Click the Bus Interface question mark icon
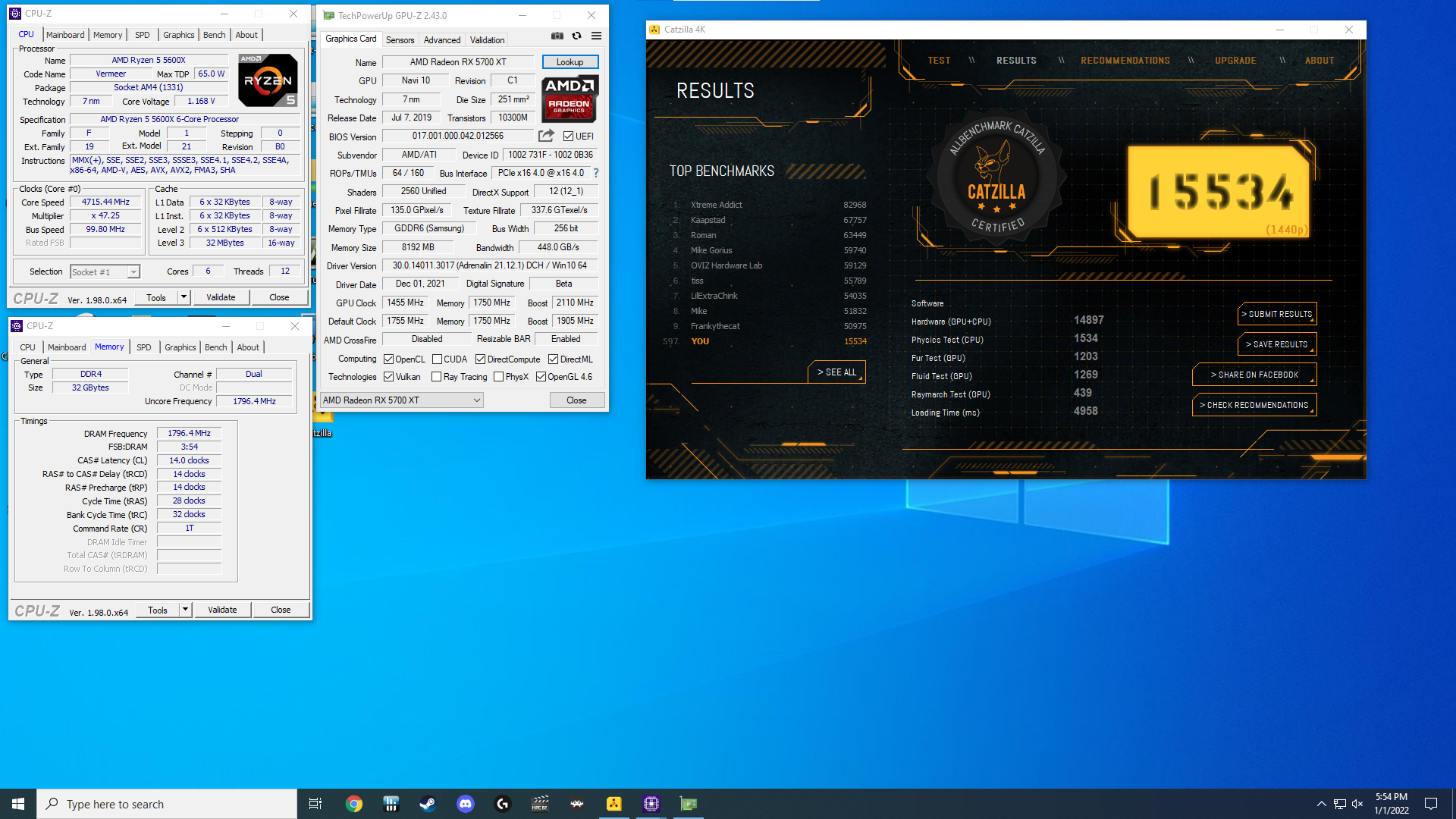 click(x=596, y=173)
